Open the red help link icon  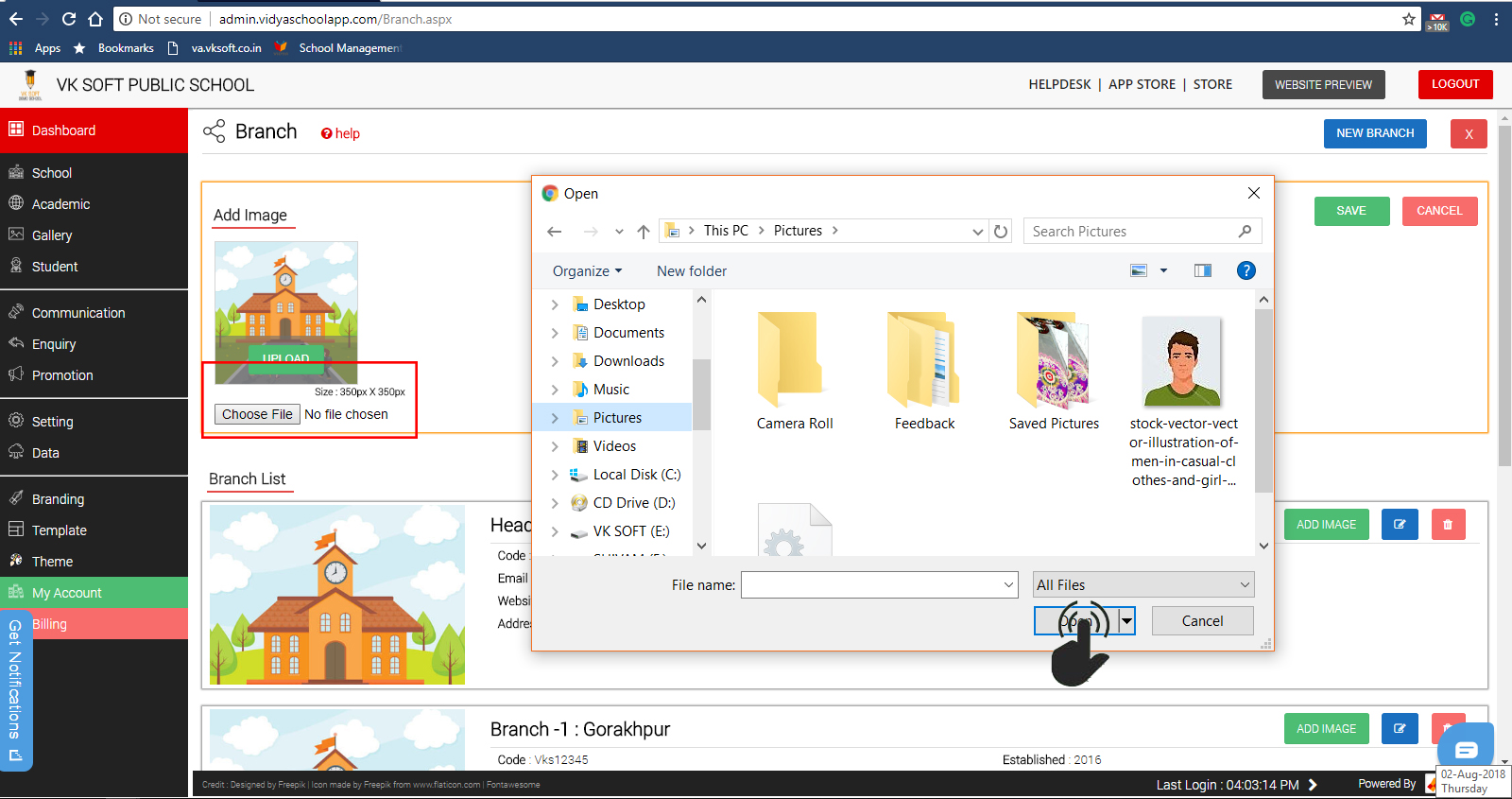[x=326, y=134]
